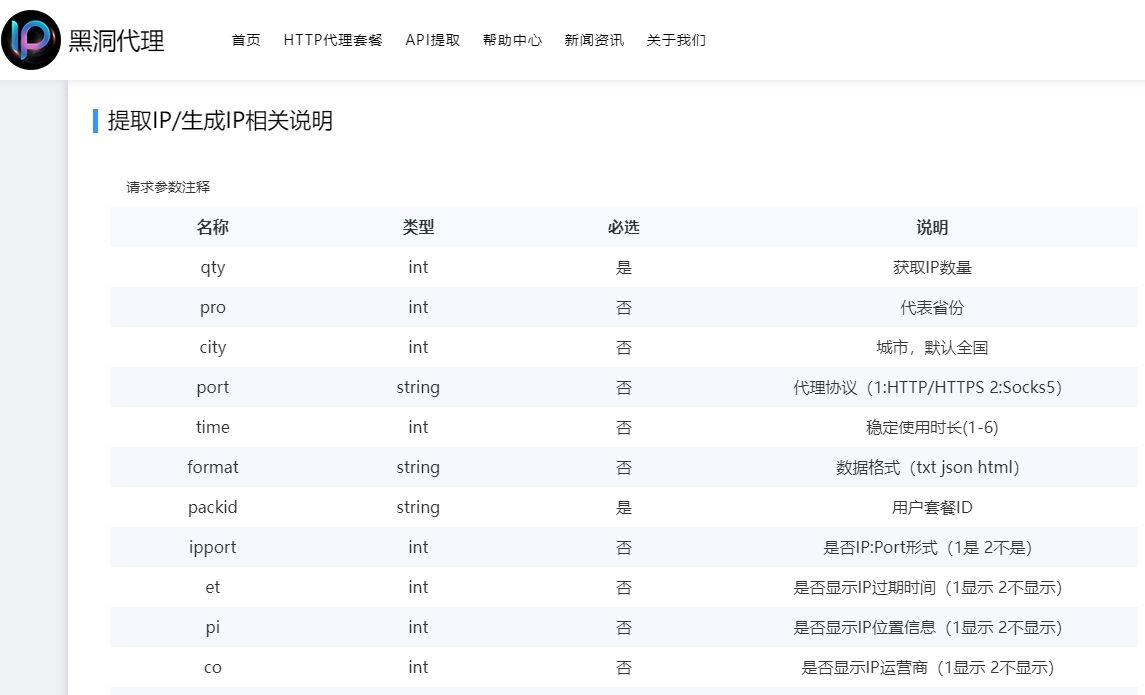Click the time row's 稳定使用时长 description
Screen dimensions: 1145x695
(x=932, y=427)
